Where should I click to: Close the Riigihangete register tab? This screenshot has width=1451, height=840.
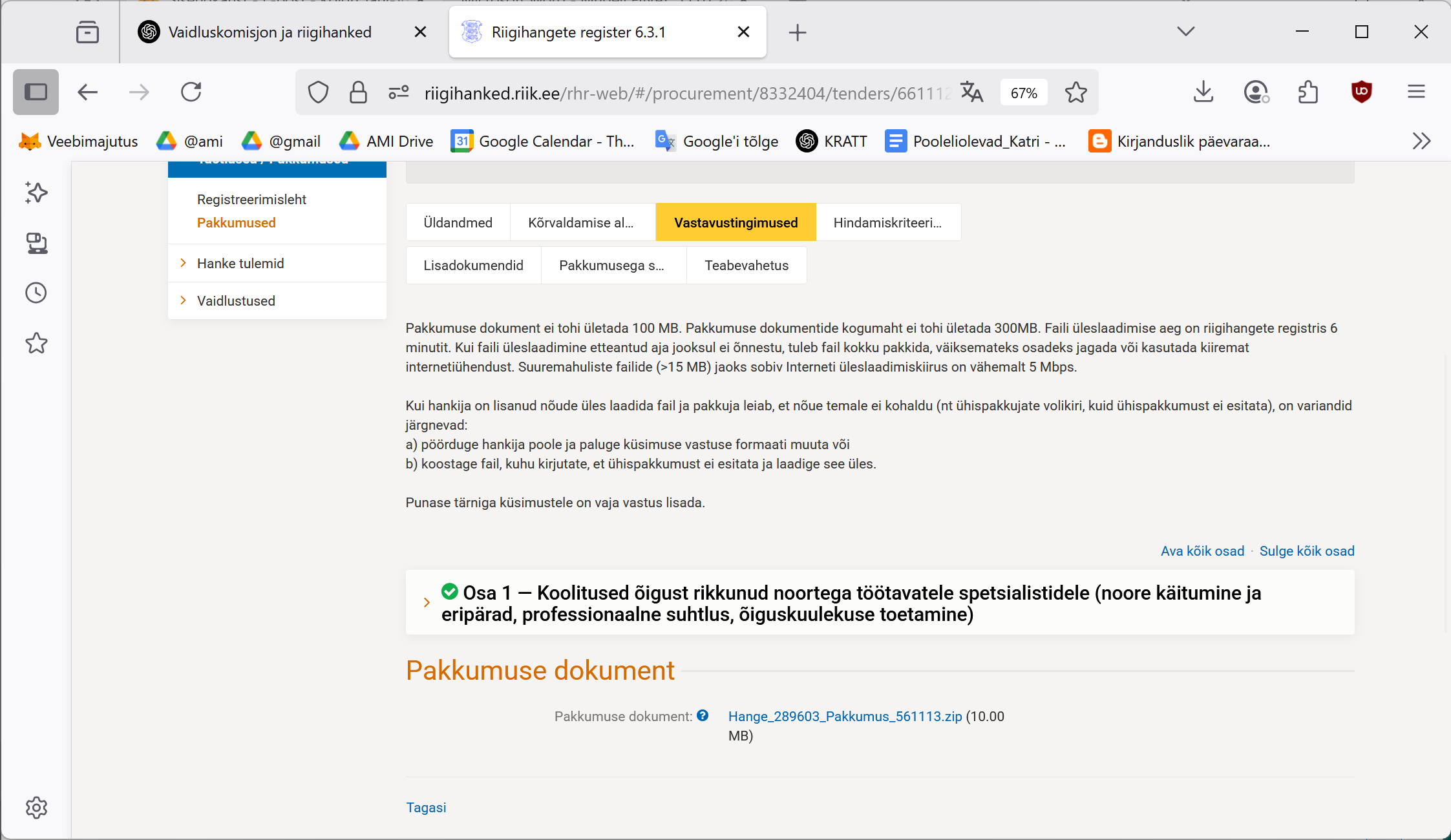(x=743, y=32)
